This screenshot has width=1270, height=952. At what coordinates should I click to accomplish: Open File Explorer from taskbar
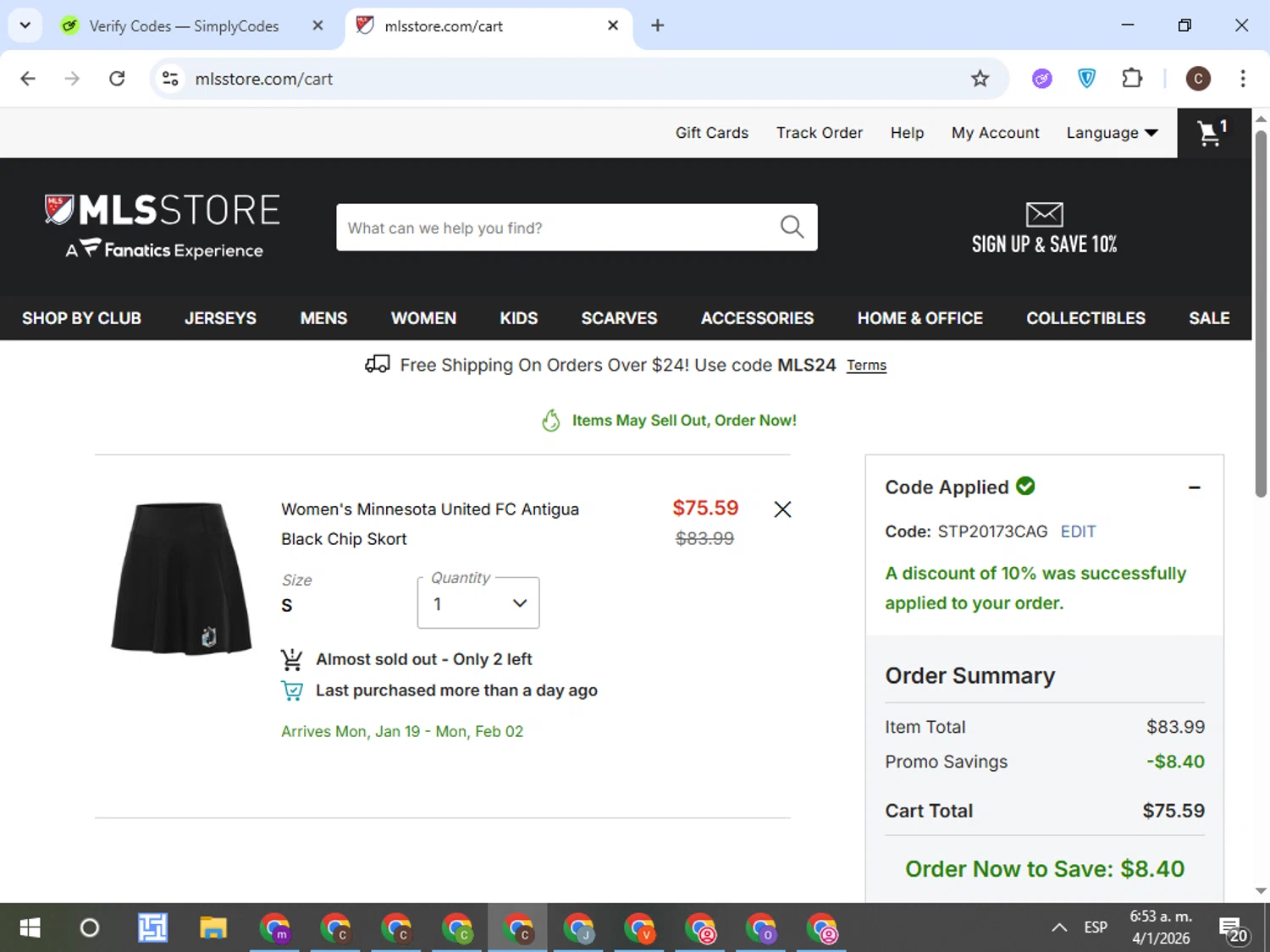click(213, 928)
